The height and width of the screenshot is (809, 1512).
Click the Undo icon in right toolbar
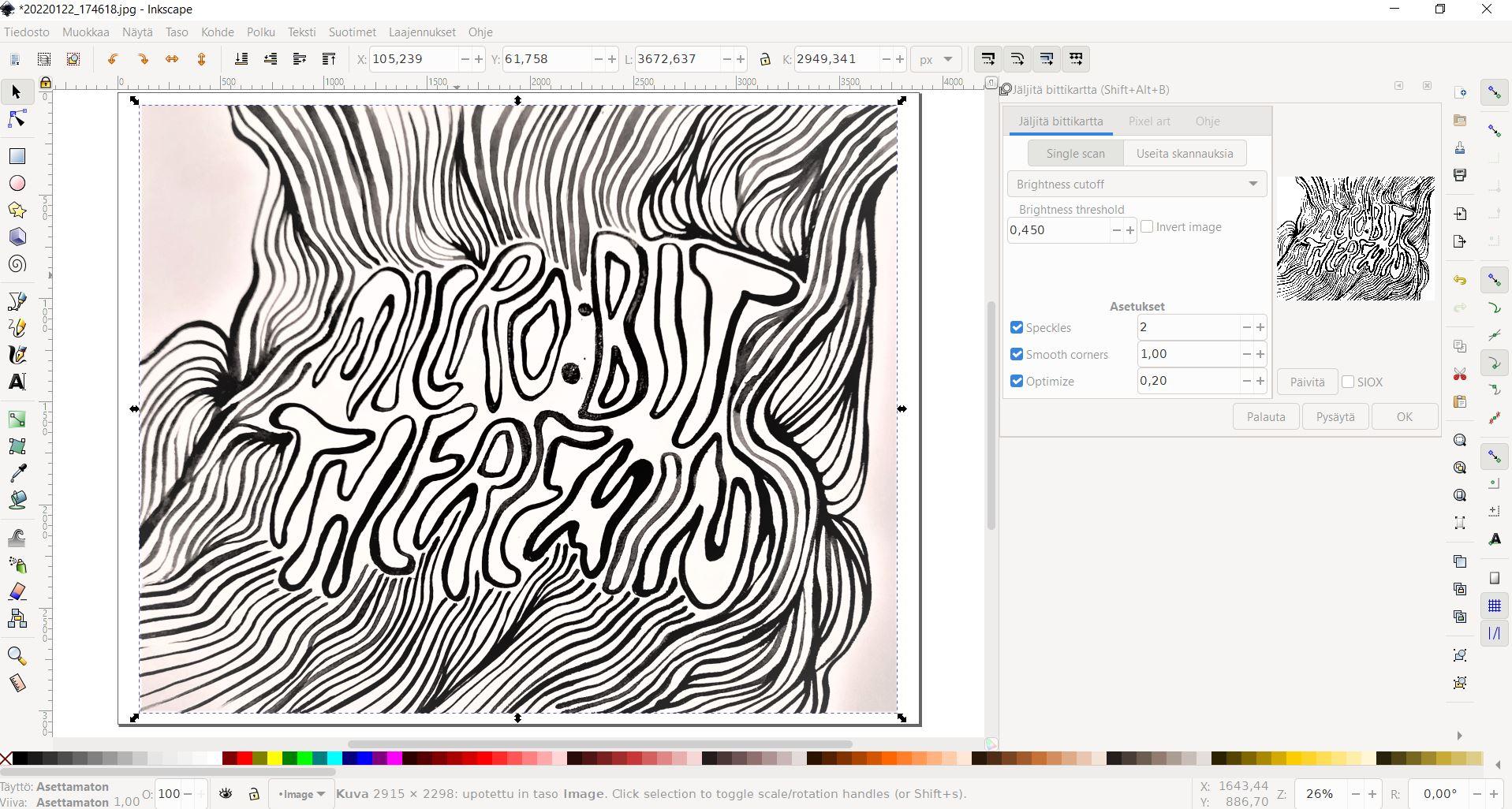(1460, 280)
